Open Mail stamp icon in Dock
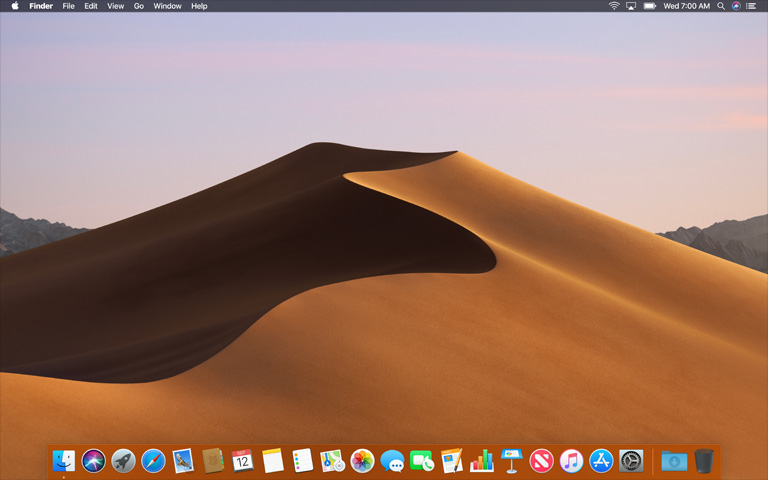 [x=183, y=461]
